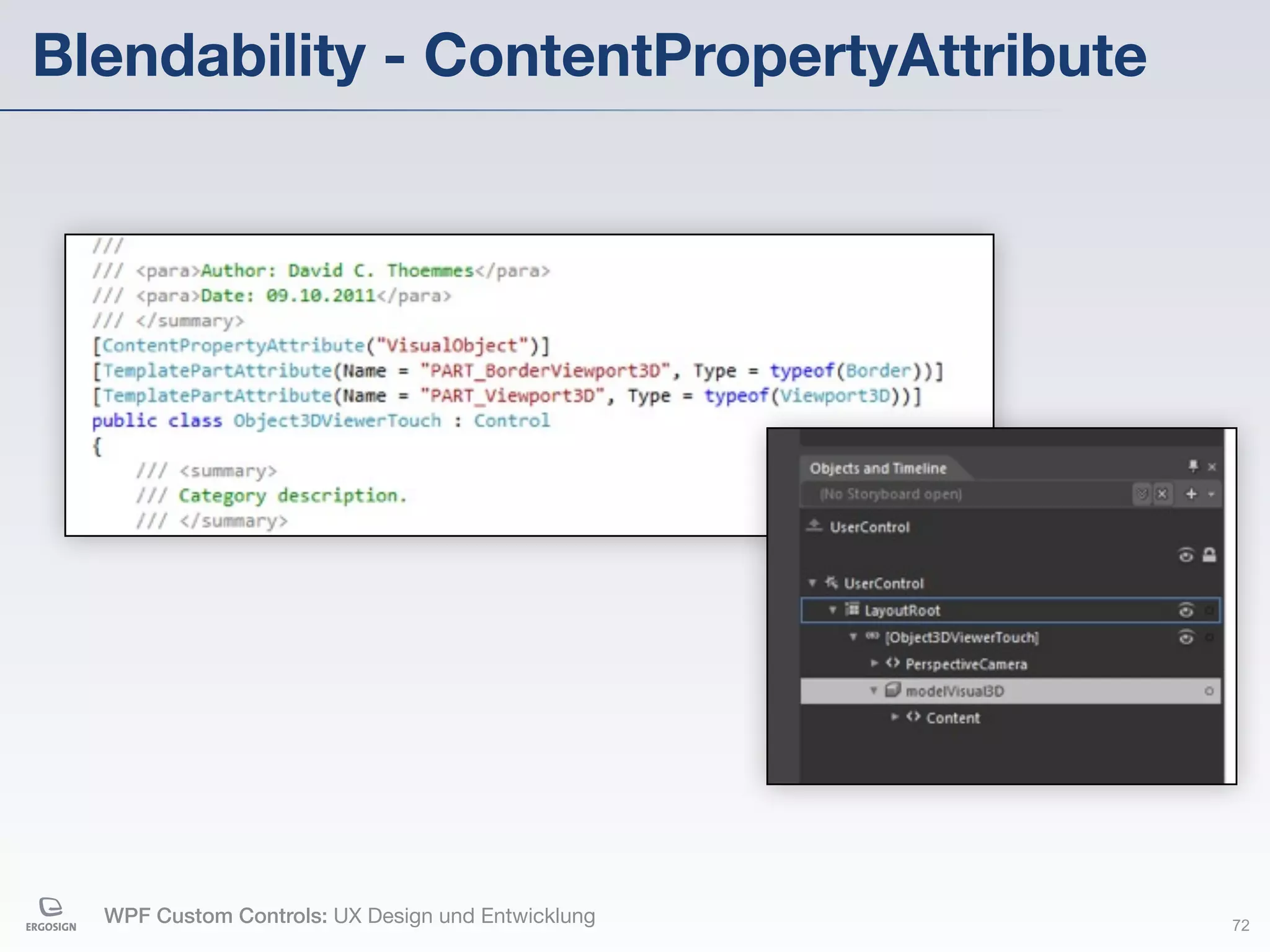
Task: Select the modelVisual3D tree item
Action: point(1011,690)
